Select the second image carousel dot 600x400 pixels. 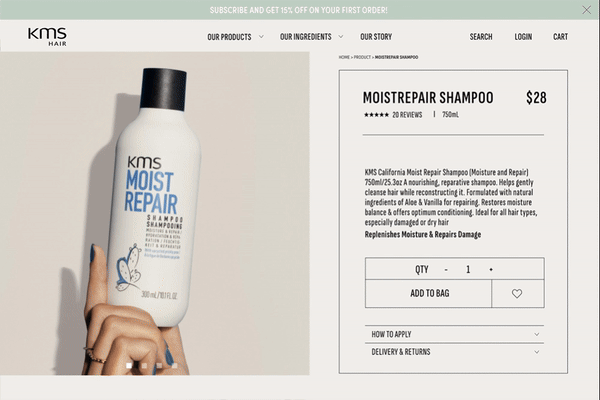click(x=144, y=366)
